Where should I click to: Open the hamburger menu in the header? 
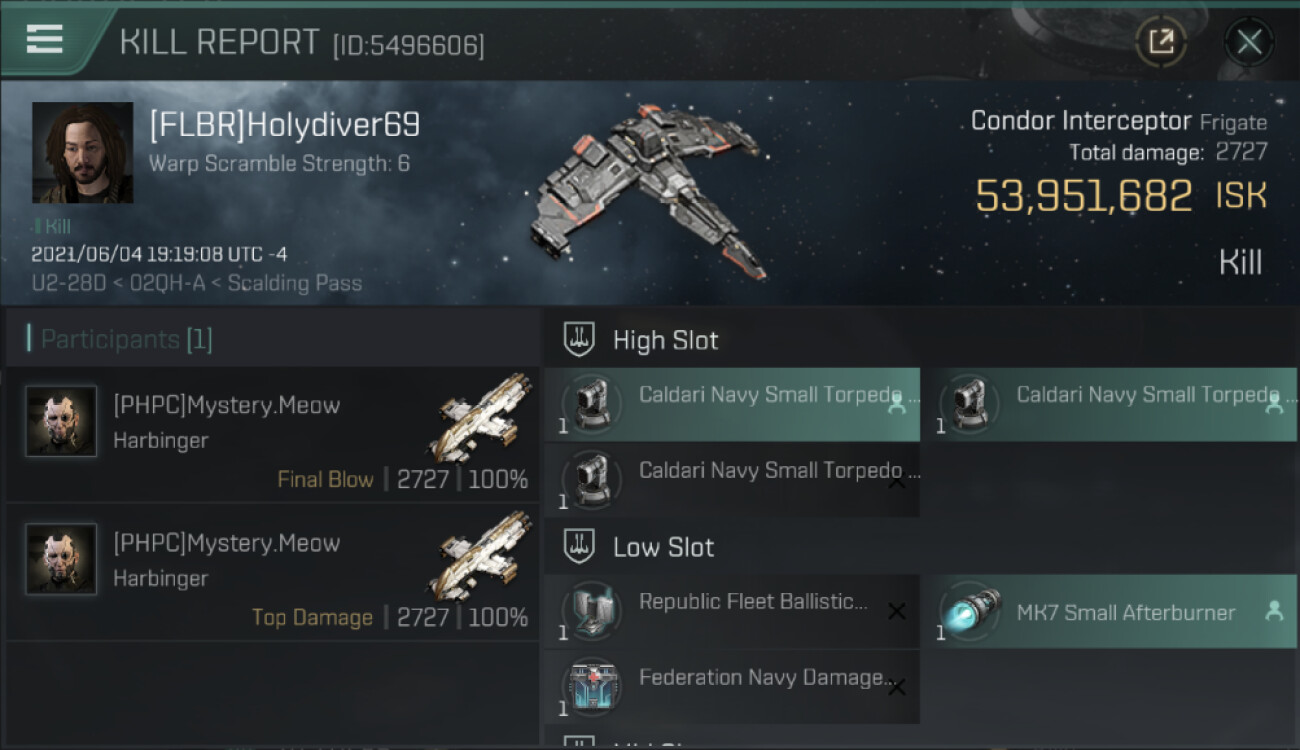(x=45, y=40)
